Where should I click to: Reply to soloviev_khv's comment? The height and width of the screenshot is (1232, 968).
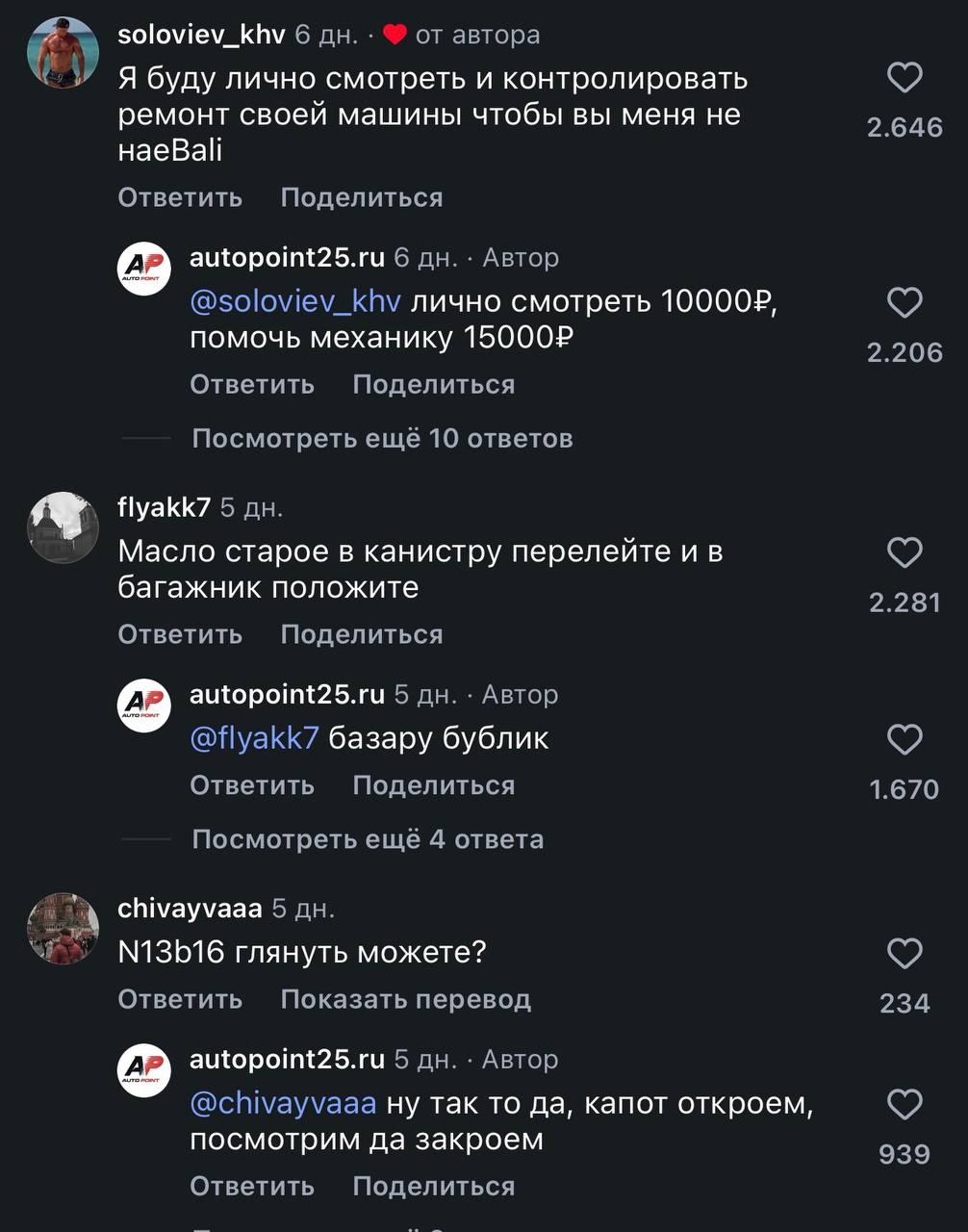[x=180, y=198]
